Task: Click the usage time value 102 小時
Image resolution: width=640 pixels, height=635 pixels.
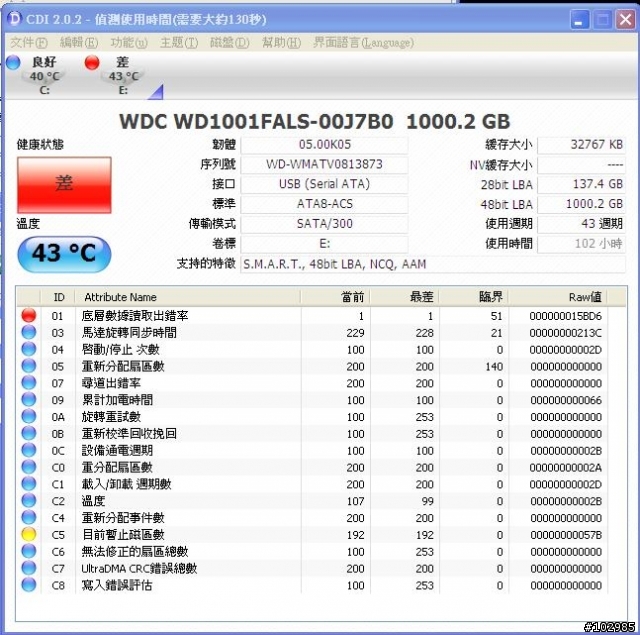Action: pyautogui.click(x=581, y=244)
